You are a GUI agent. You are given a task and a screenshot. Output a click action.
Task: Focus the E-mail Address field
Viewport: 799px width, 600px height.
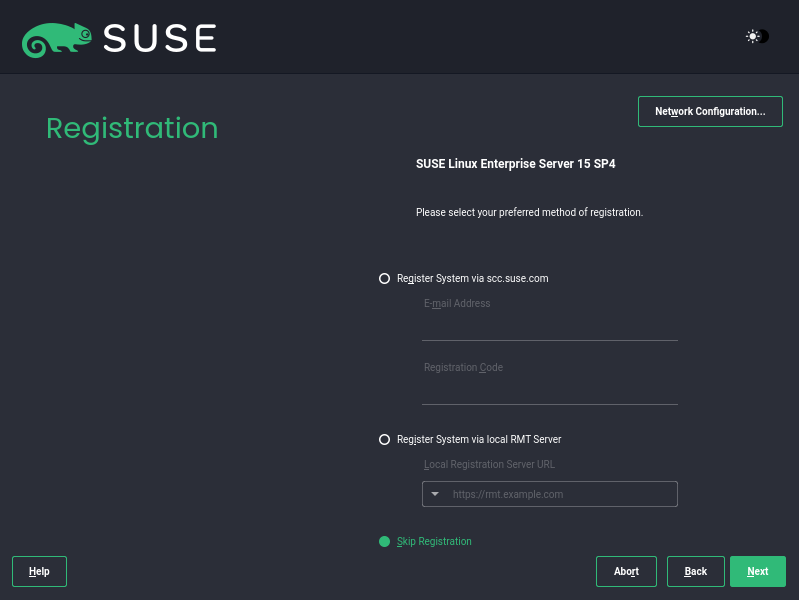[549, 329]
